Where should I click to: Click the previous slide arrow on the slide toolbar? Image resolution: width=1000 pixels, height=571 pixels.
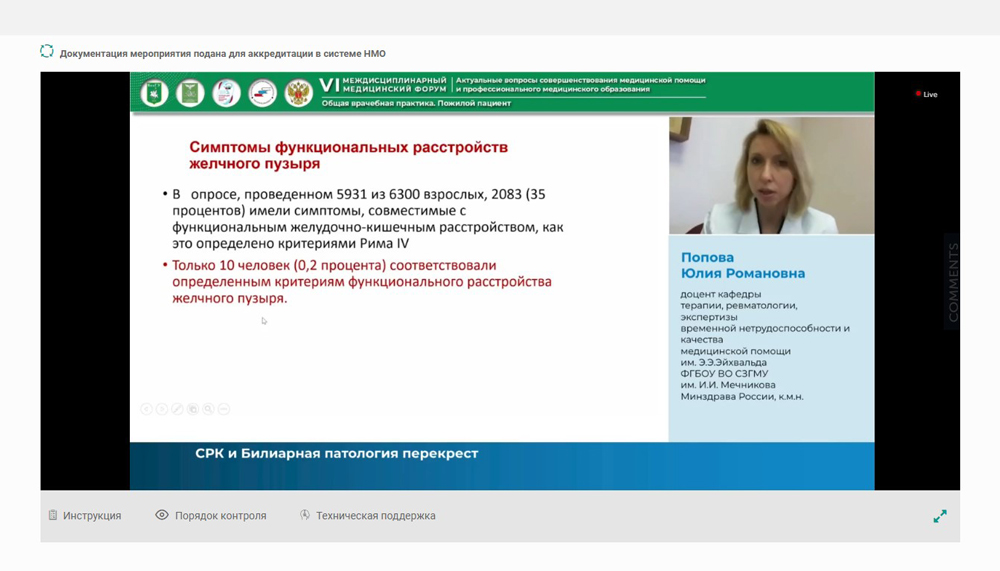[x=146, y=409]
